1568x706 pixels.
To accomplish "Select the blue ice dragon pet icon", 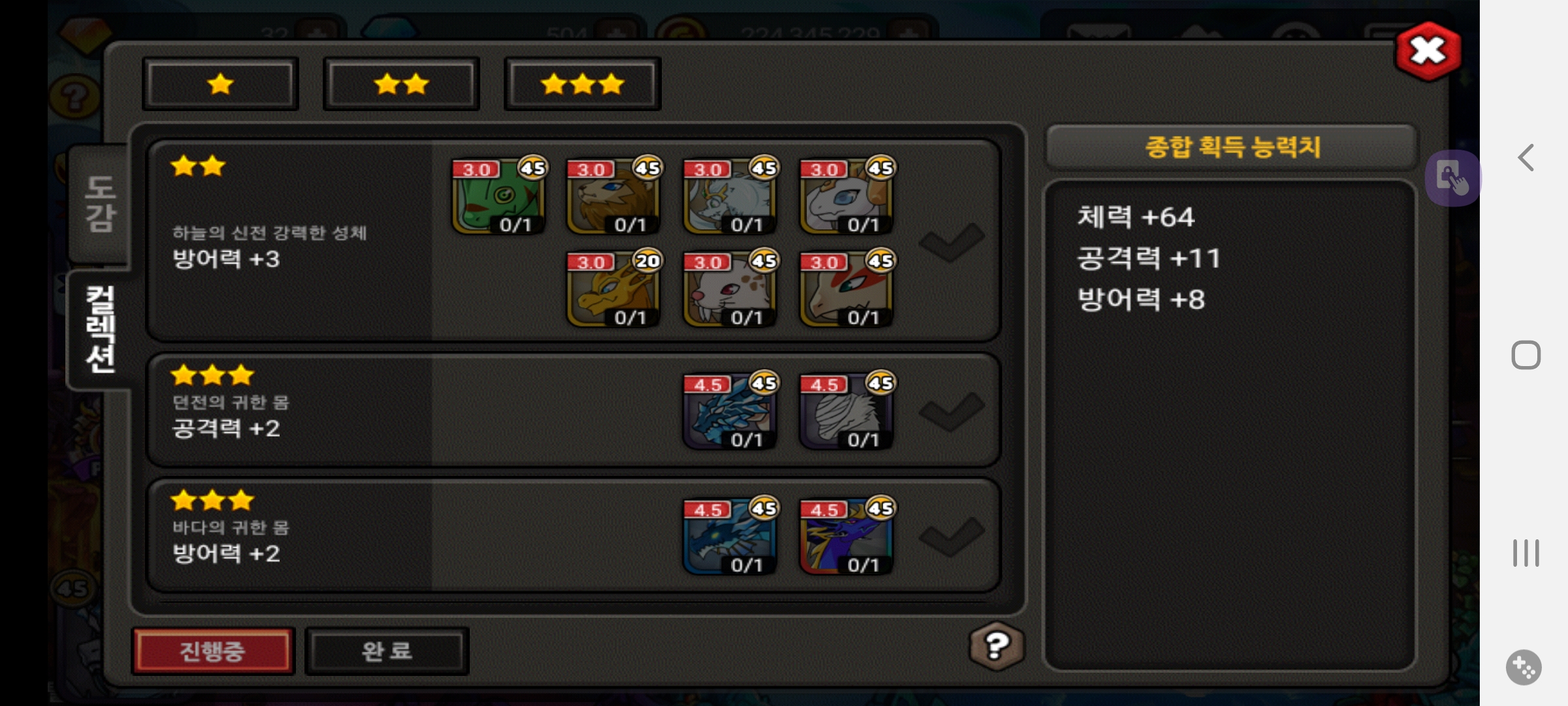I will click(x=730, y=412).
